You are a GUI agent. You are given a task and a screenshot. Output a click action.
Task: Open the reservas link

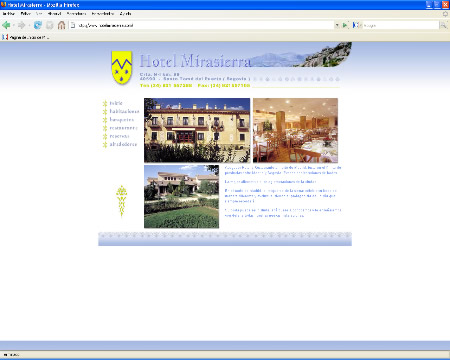(x=119, y=136)
